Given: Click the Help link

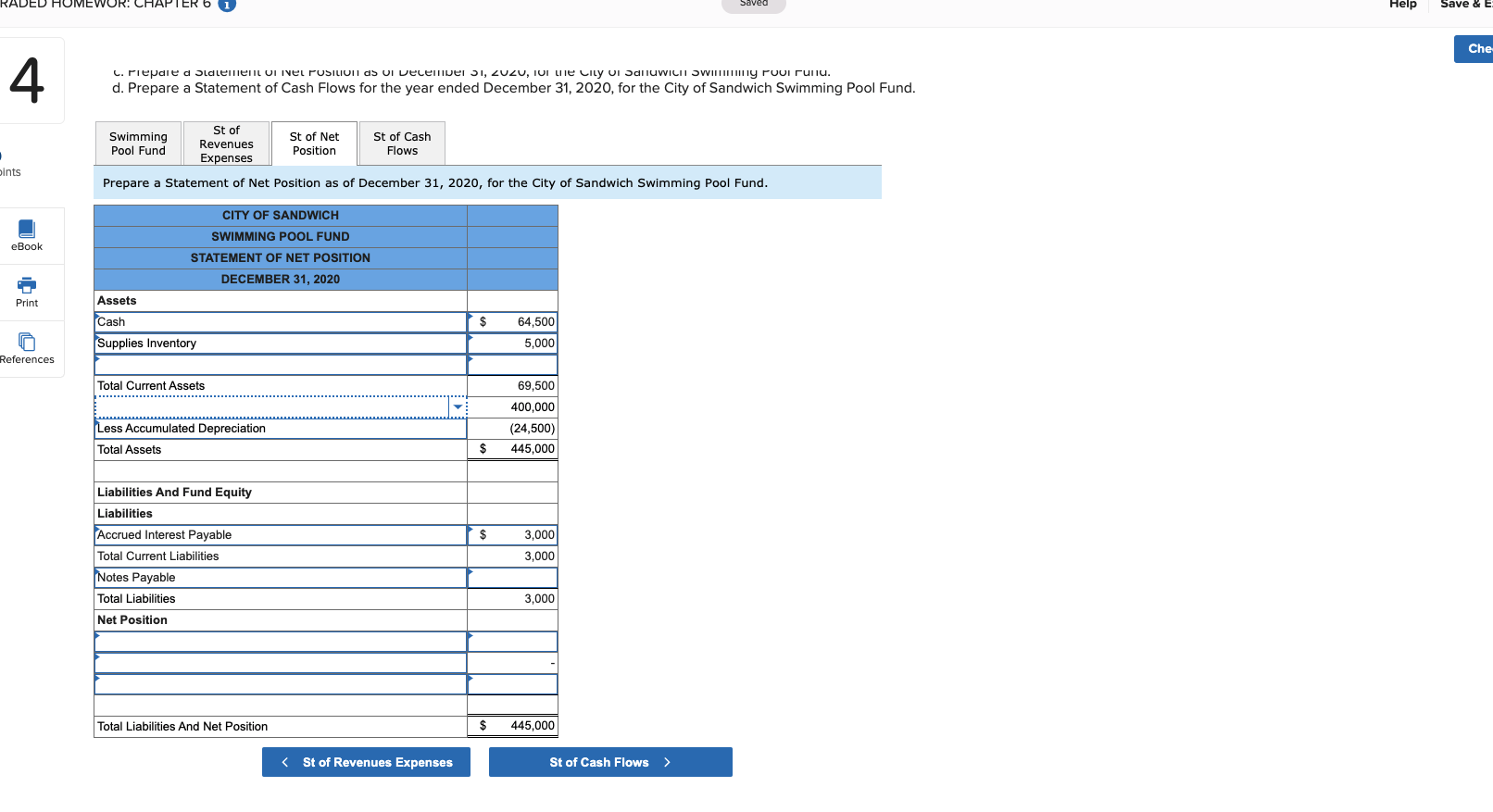Looking at the screenshot, I should click(x=1402, y=5).
